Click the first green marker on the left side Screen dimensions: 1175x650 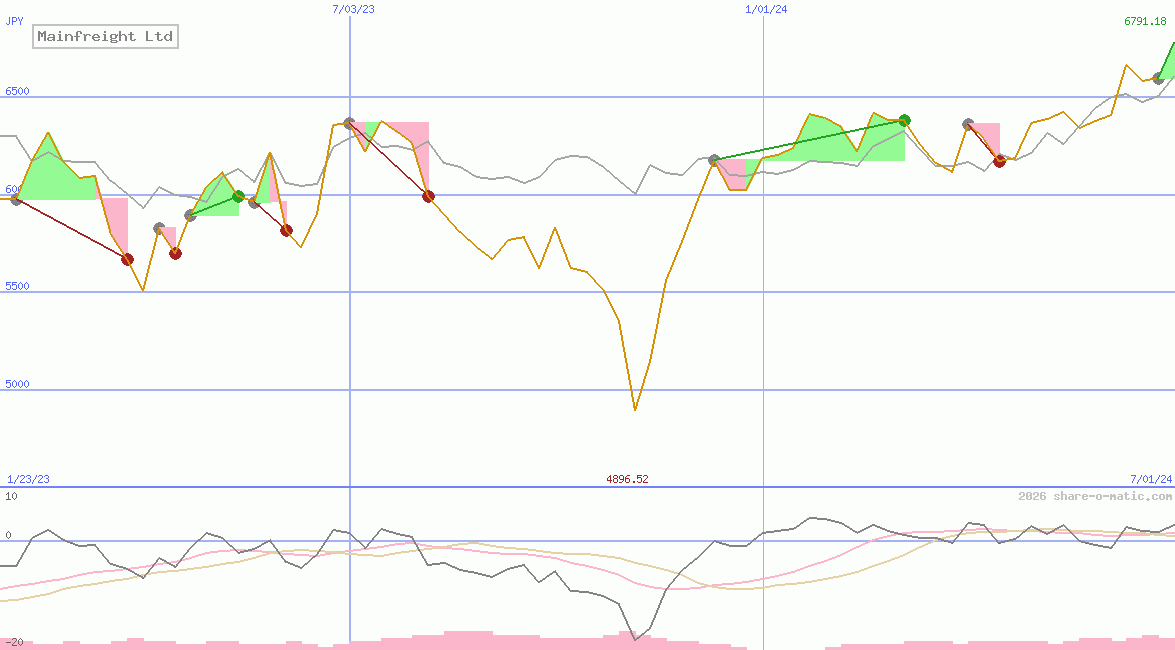(x=238, y=196)
